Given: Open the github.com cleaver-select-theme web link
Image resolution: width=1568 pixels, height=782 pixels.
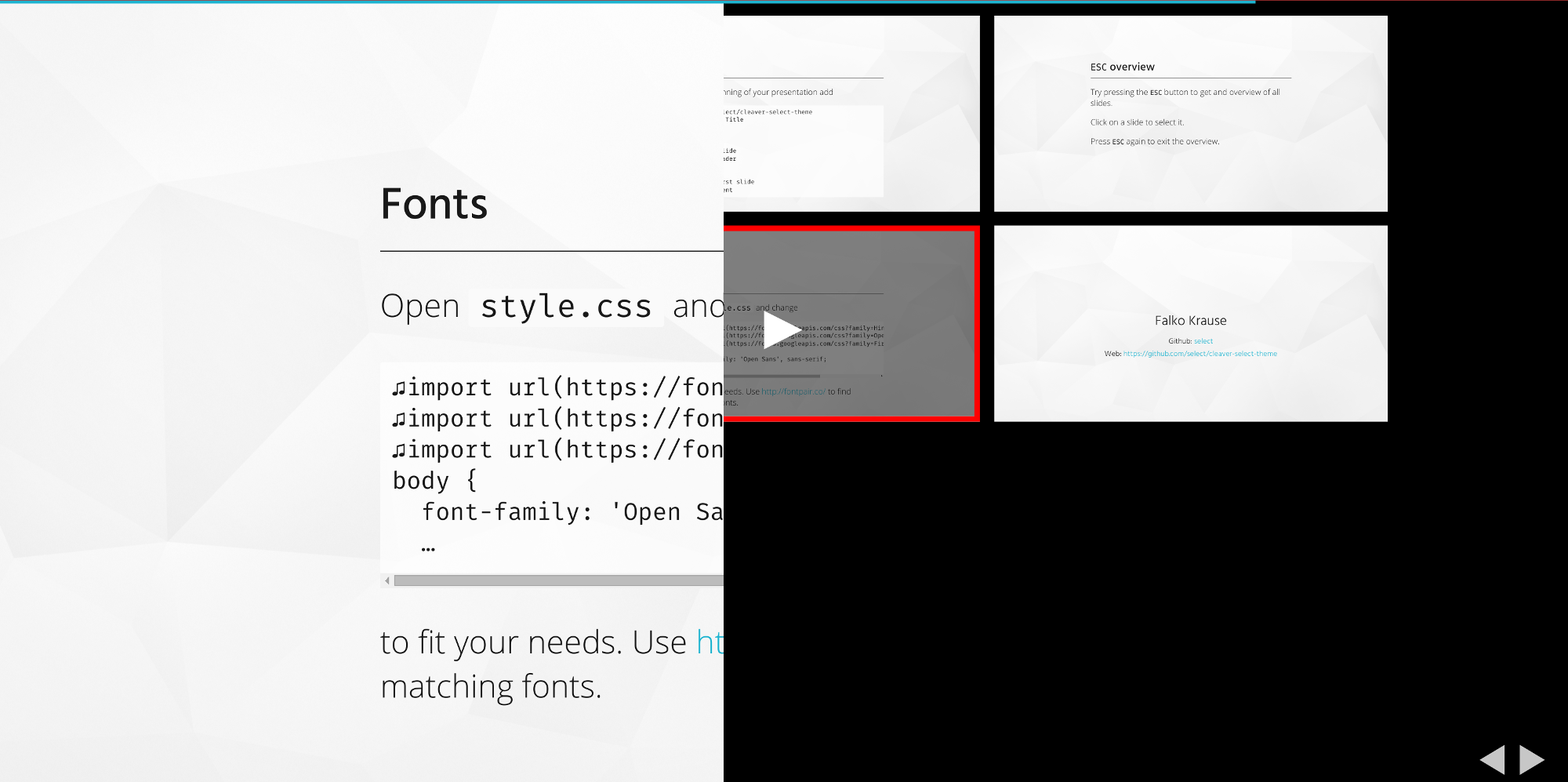Looking at the screenshot, I should [x=1200, y=354].
